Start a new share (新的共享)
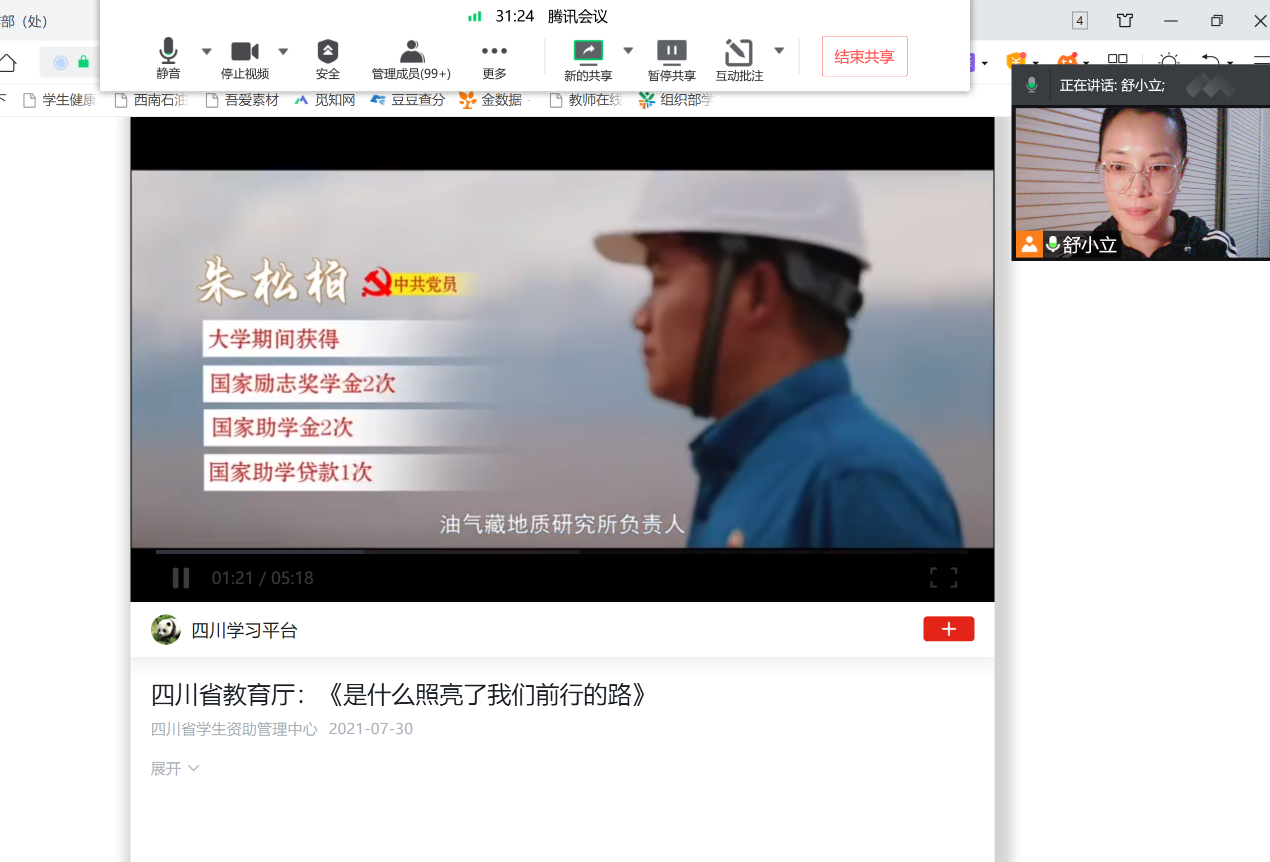Screen dimensions: 1270x862 pyautogui.click(x=588, y=58)
